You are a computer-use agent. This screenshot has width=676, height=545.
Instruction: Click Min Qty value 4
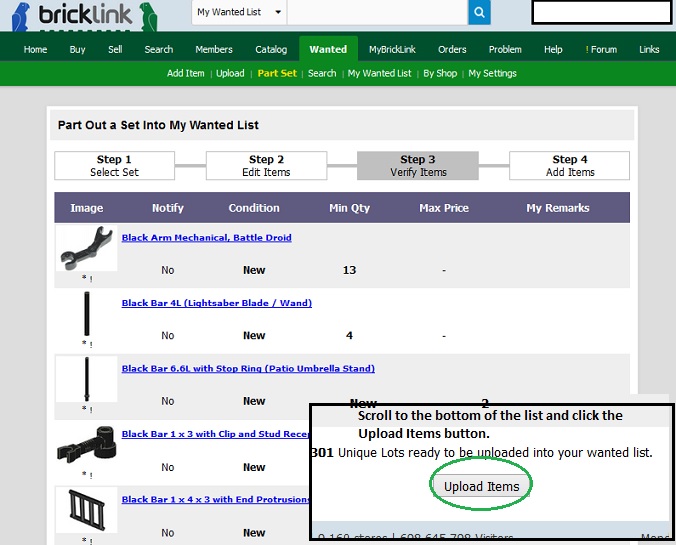[350, 336]
